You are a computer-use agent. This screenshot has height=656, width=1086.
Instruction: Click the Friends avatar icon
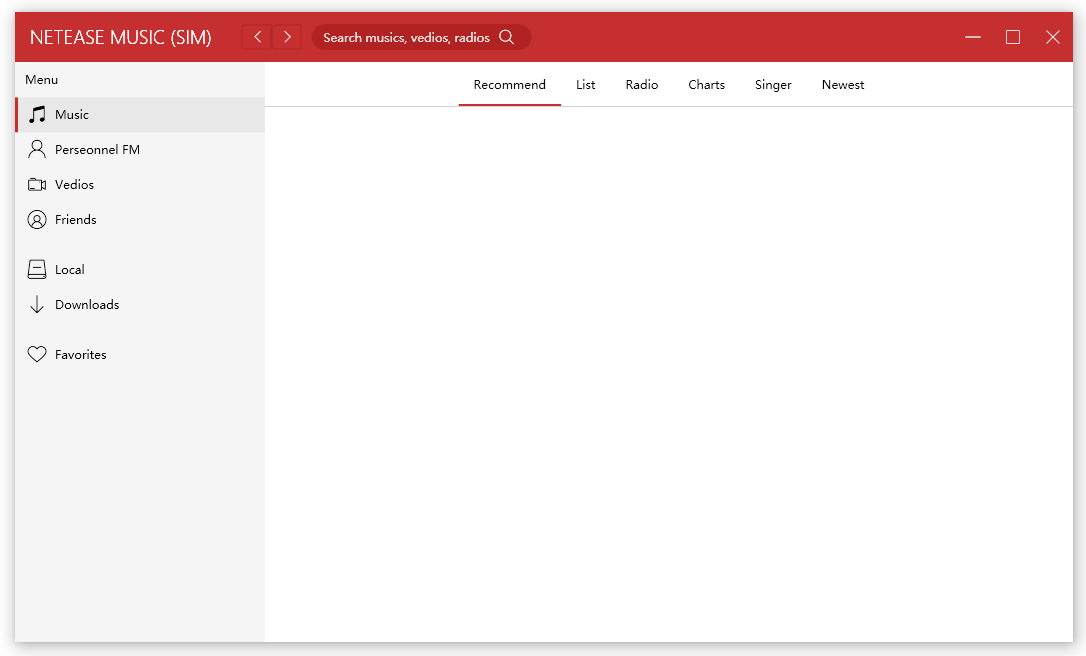(37, 220)
